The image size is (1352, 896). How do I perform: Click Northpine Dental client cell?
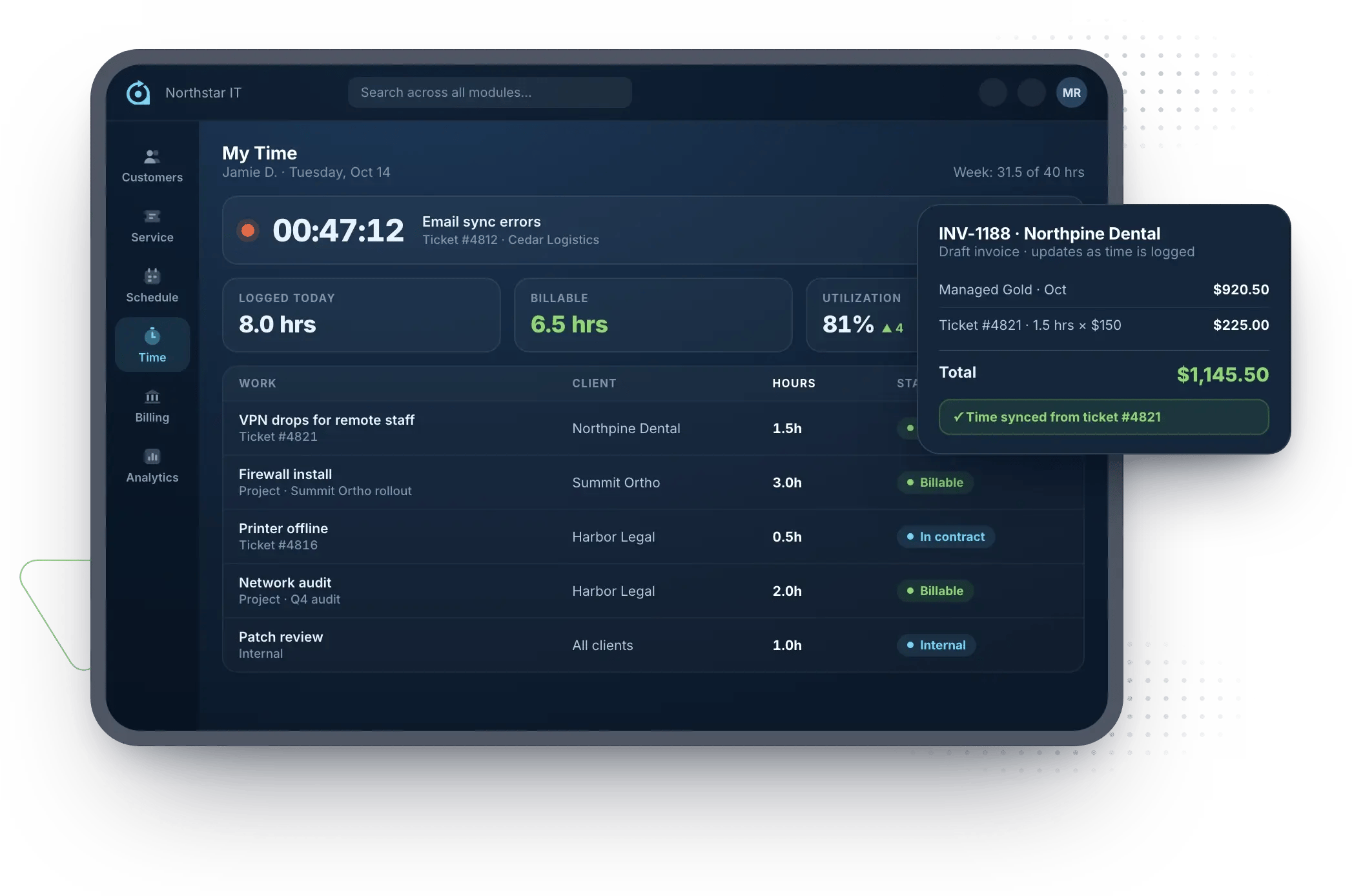[626, 429]
